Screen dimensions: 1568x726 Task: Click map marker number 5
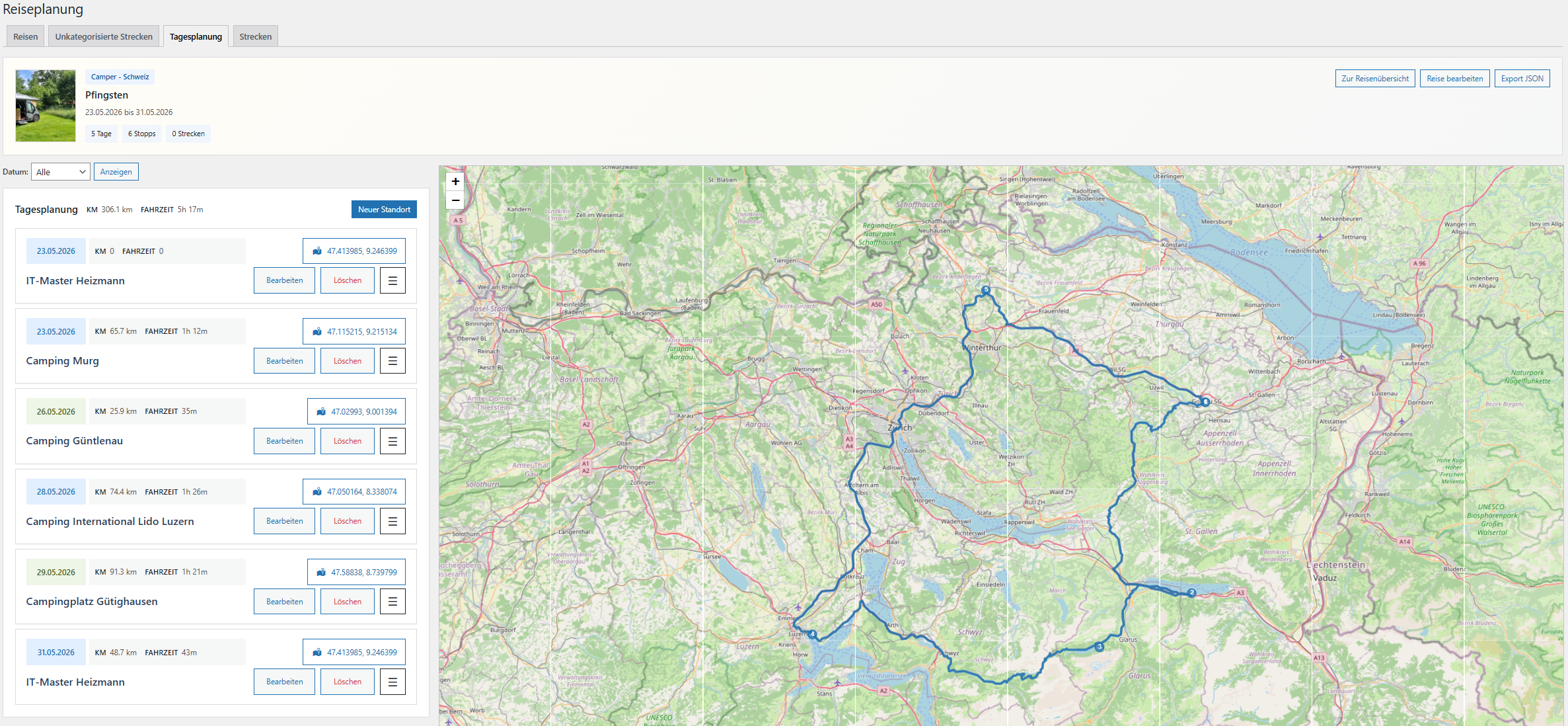986,290
